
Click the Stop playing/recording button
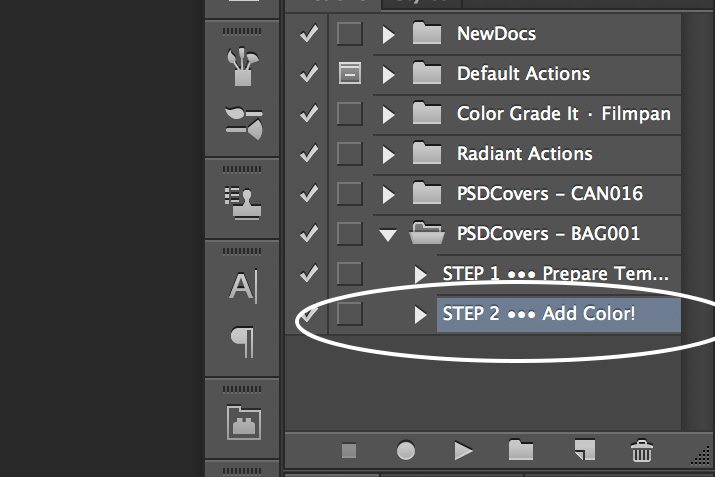pyautogui.click(x=349, y=451)
